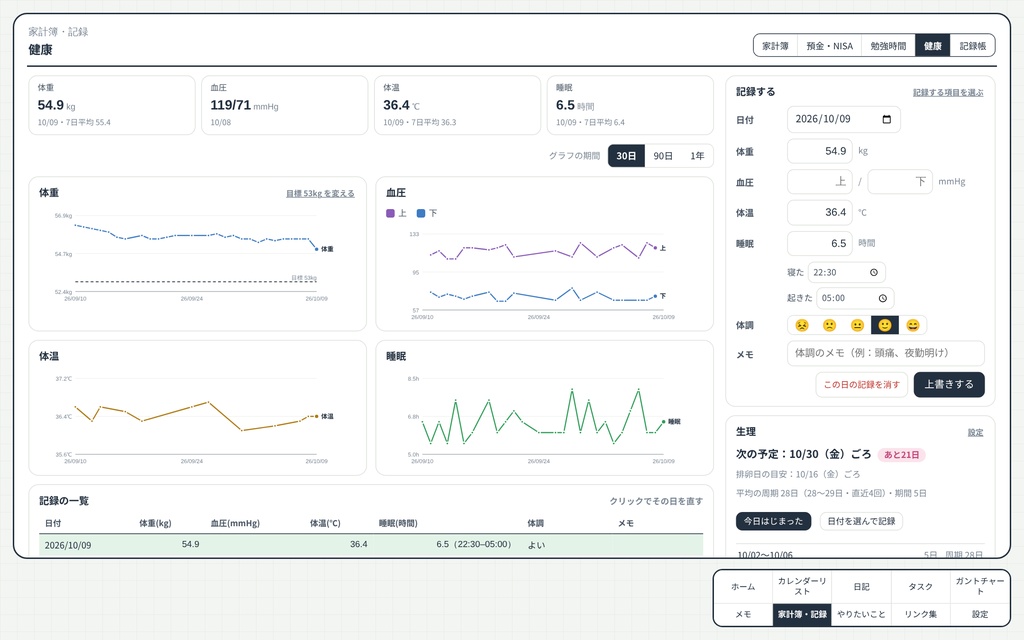
Task: Click the 上書きする button
Action: coord(949,385)
